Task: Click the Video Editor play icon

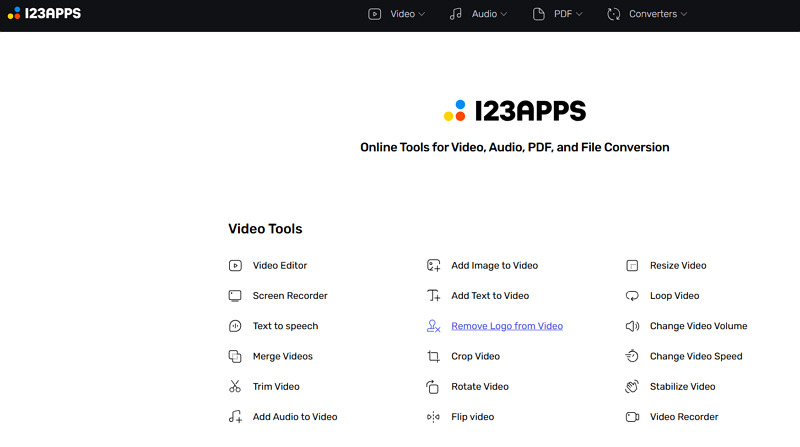Action: pos(235,266)
